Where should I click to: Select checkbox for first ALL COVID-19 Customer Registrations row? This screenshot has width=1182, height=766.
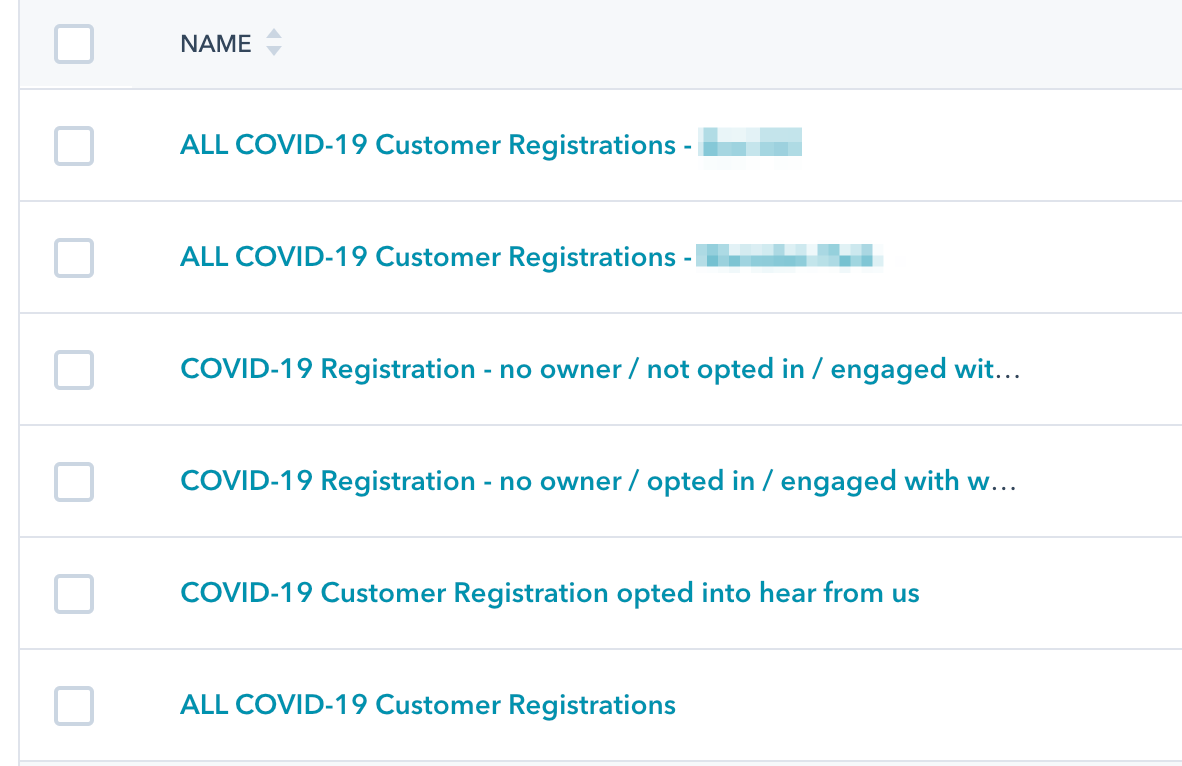(74, 146)
